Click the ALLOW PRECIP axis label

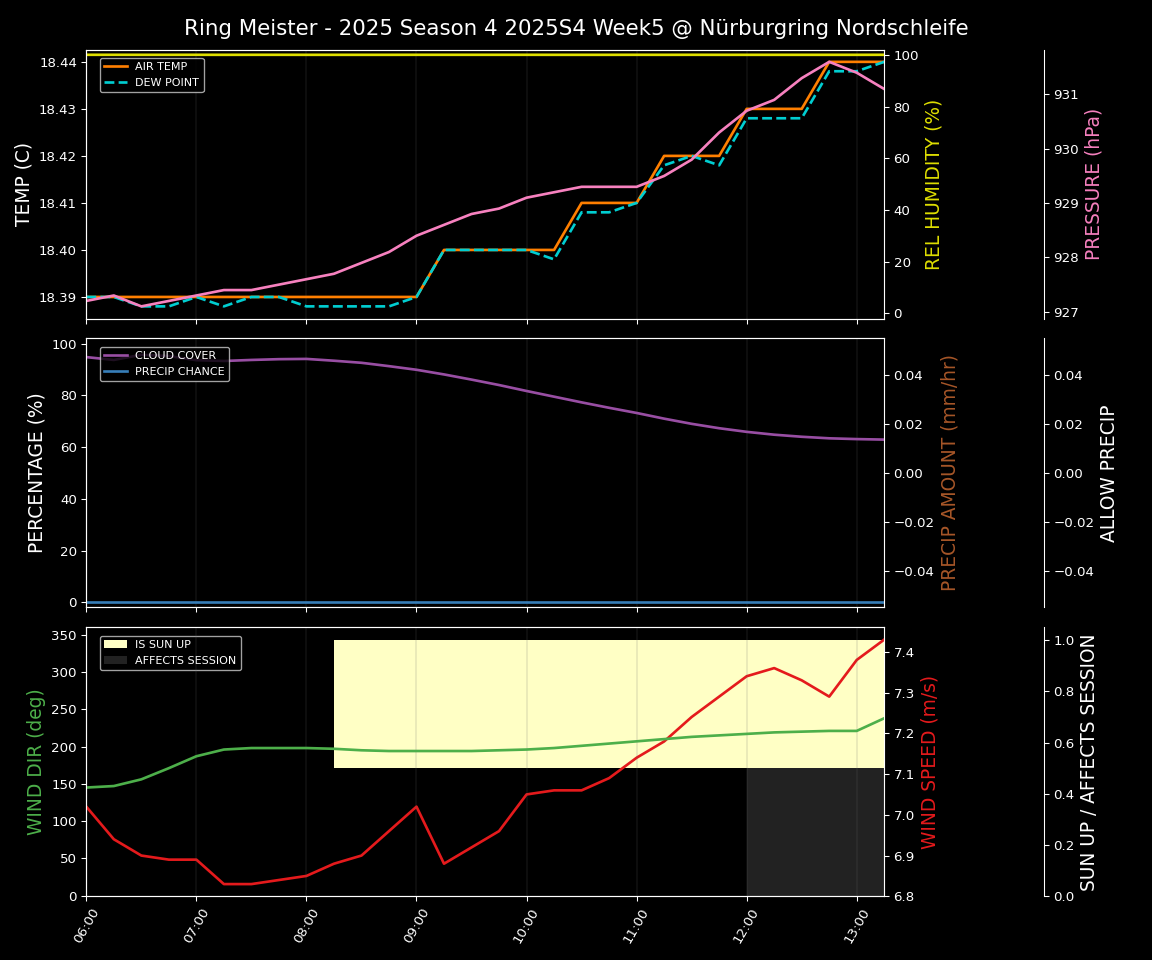(x=1108, y=473)
